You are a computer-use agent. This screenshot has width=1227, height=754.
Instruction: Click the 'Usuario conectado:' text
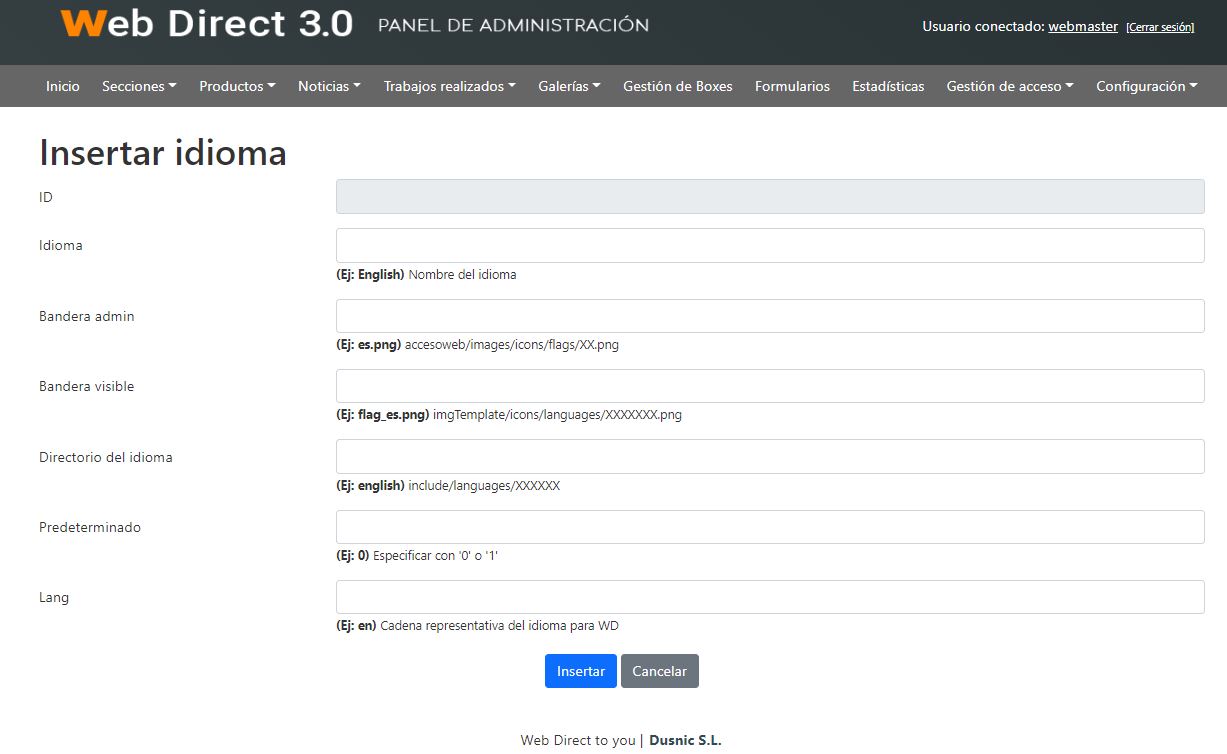983,27
